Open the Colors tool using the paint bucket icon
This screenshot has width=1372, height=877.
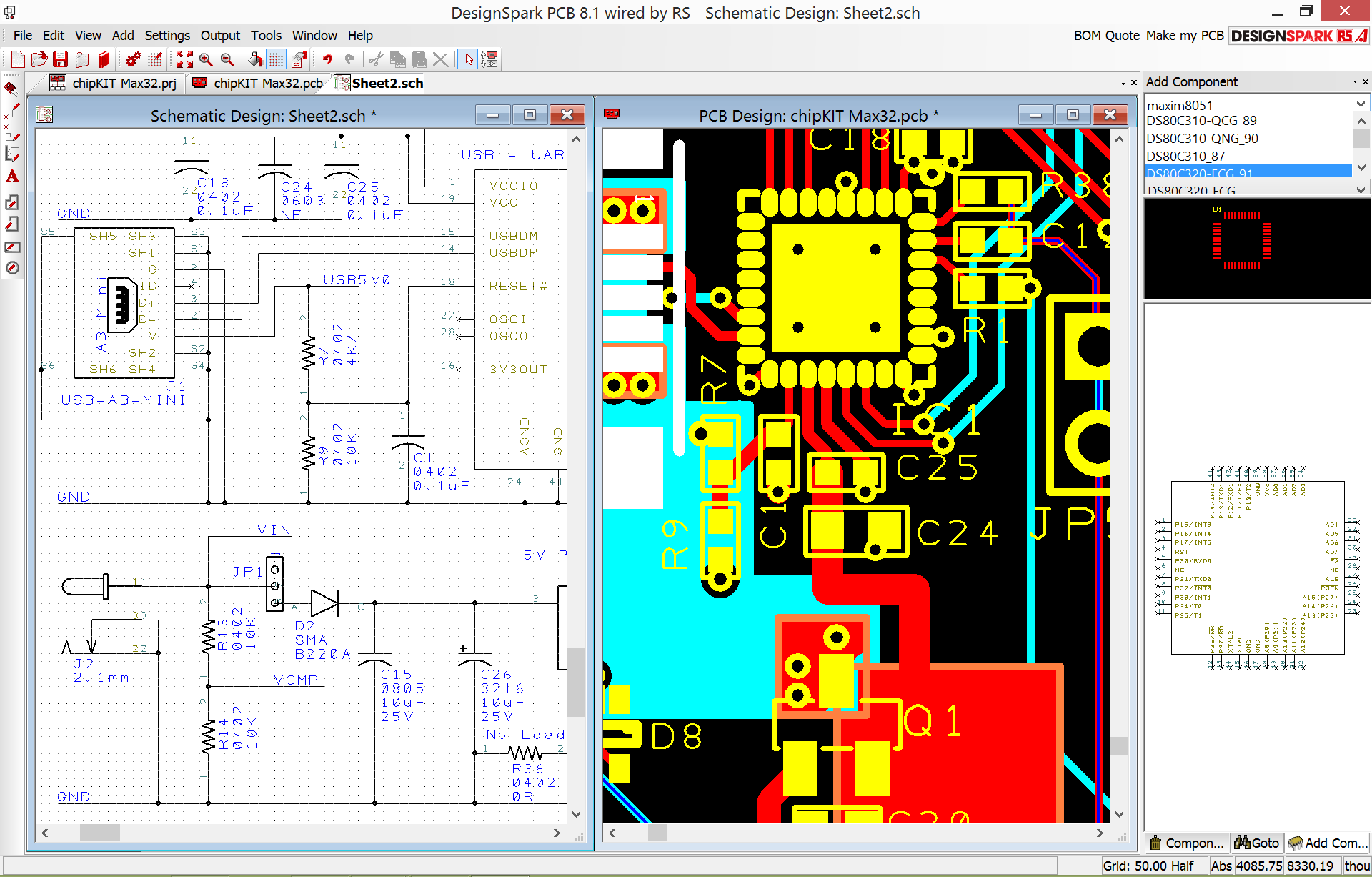click(x=256, y=59)
